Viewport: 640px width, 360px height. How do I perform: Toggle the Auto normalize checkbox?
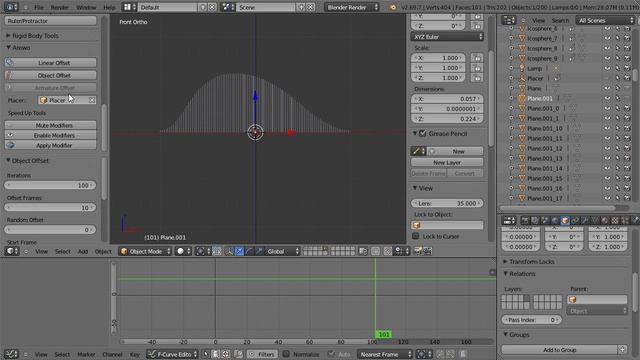tap(331, 354)
